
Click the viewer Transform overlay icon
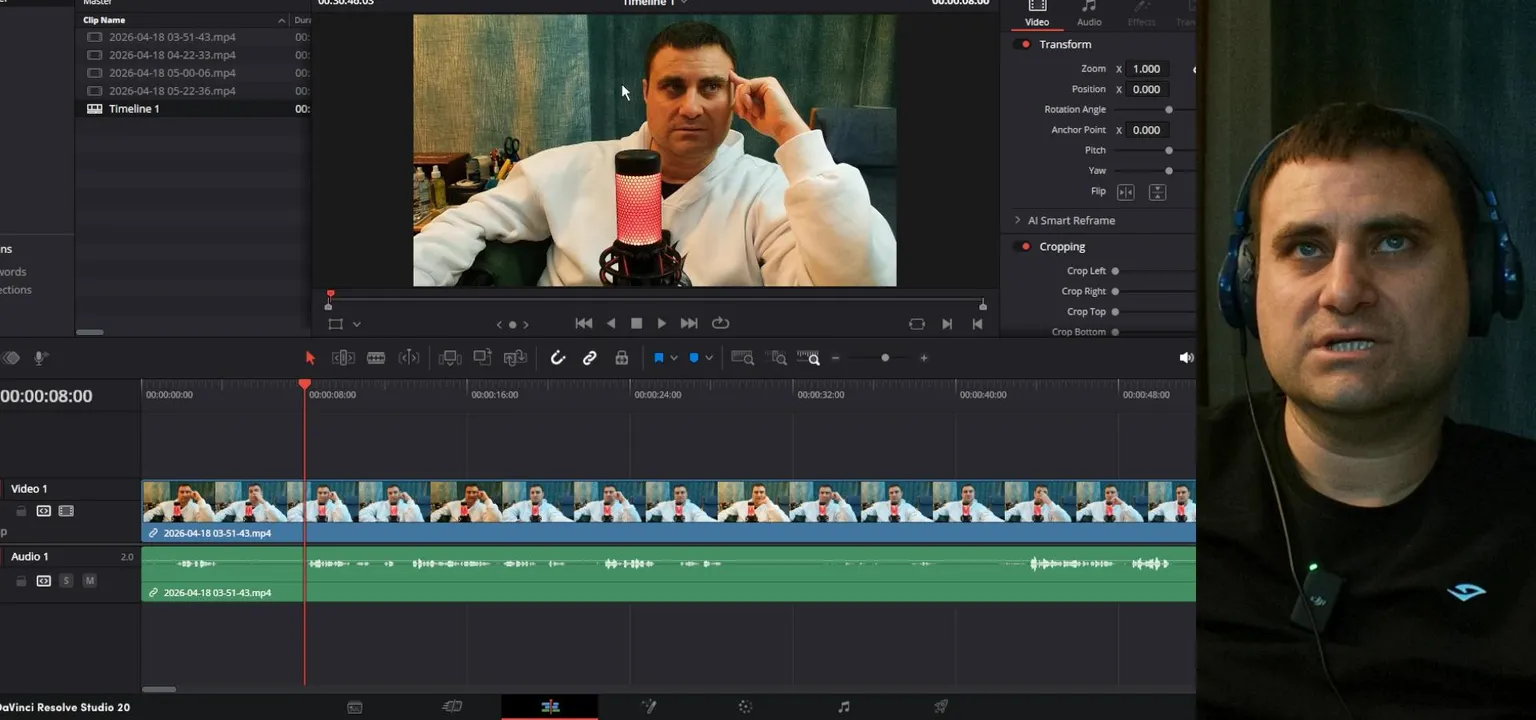tap(336, 324)
